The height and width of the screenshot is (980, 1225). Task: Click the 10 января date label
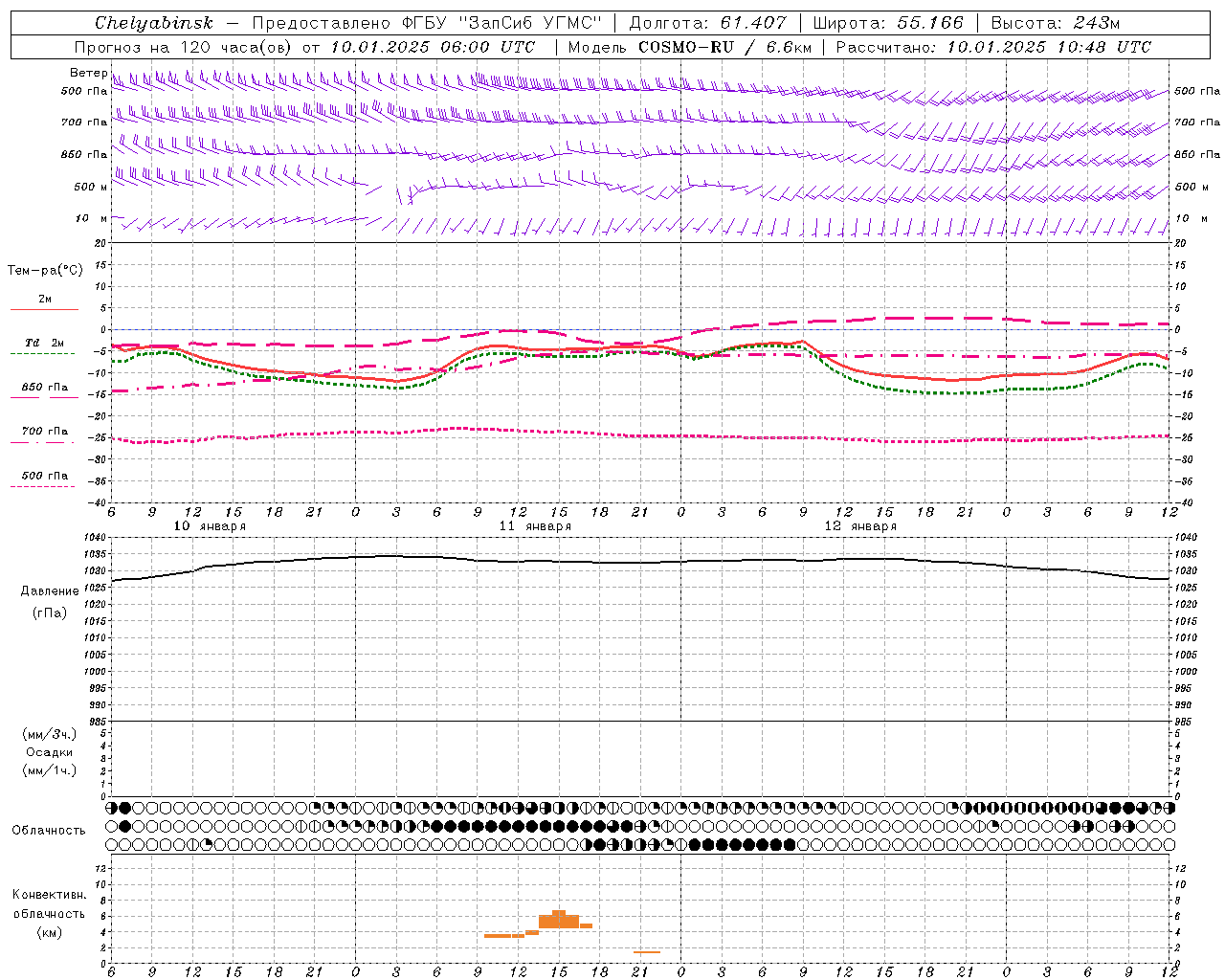click(210, 526)
